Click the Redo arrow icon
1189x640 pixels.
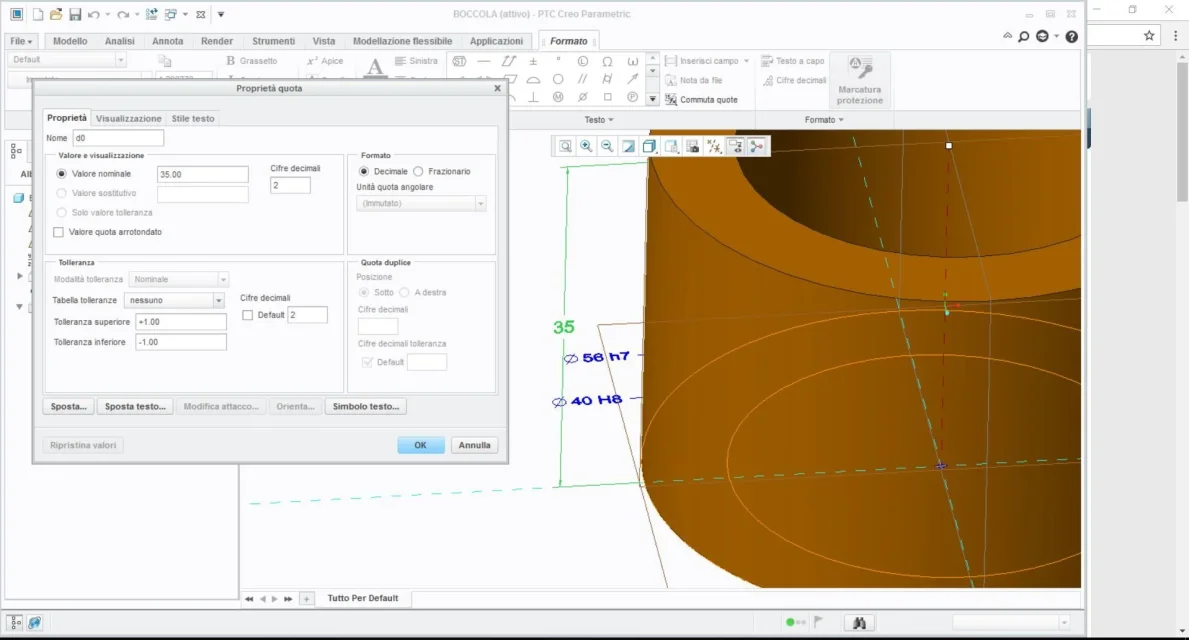[123, 14]
